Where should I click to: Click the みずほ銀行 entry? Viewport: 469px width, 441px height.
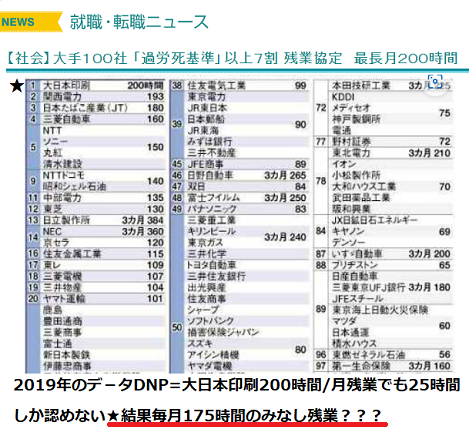209,142
